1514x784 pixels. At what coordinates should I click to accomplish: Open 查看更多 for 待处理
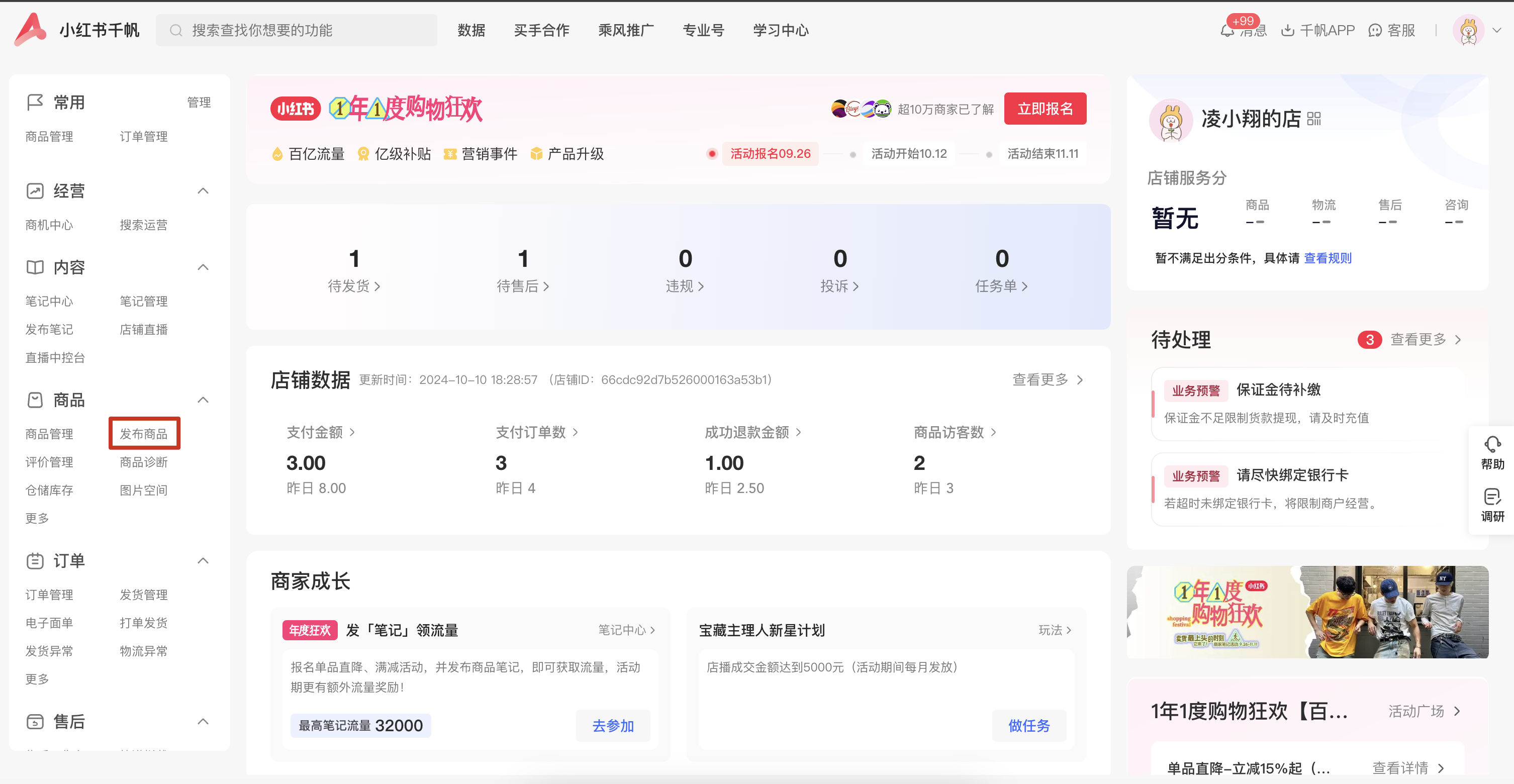coord(1425,340)
